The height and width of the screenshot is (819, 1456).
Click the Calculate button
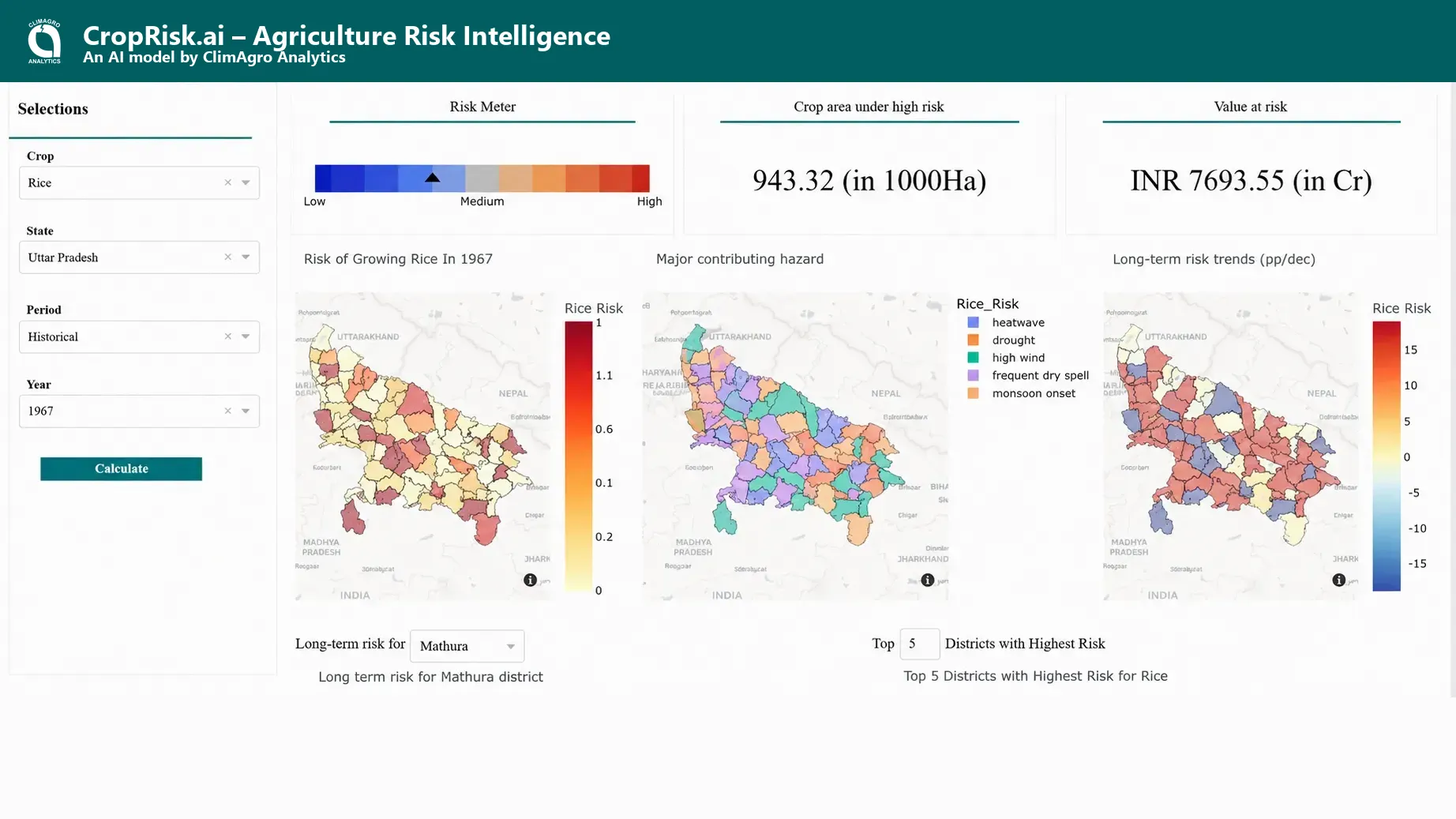121,468
